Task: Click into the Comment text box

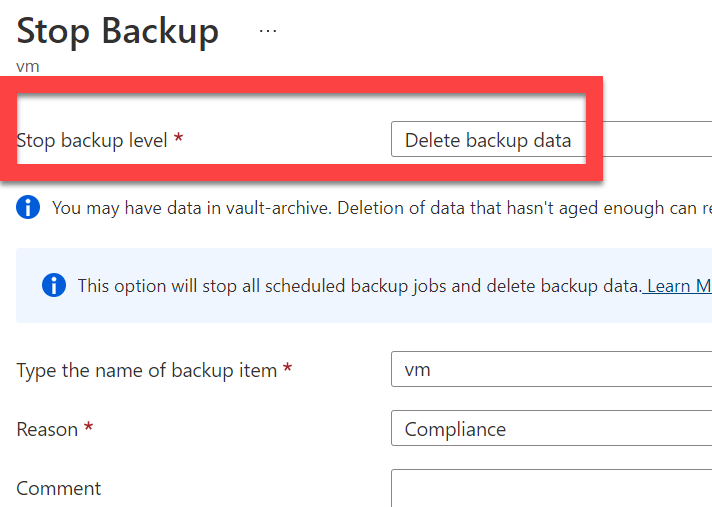Action: (x=551, y=488)
